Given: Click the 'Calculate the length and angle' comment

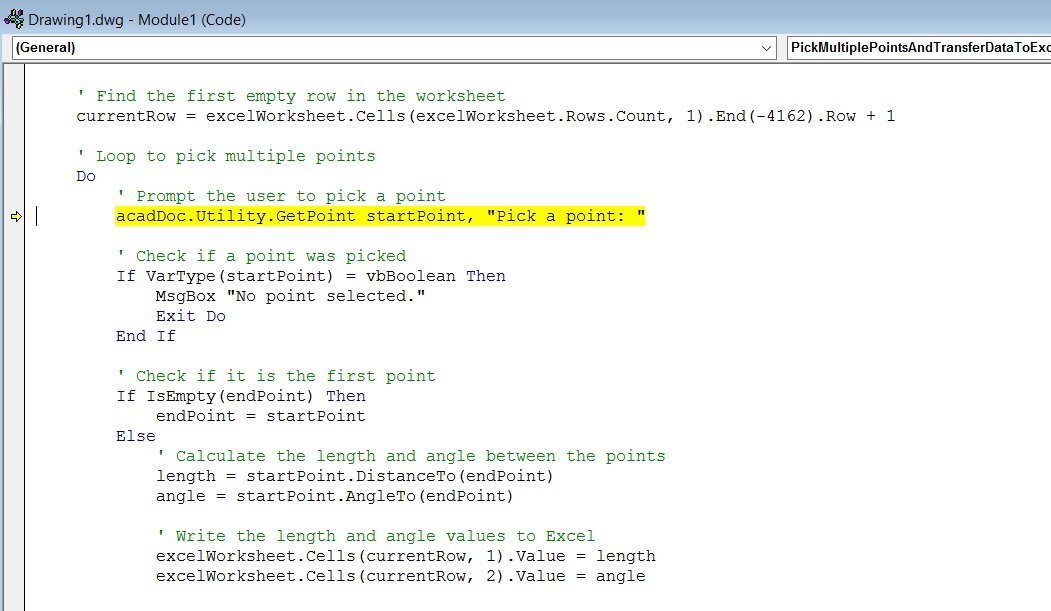Looking at the screenshot, I should click(411, 456).
